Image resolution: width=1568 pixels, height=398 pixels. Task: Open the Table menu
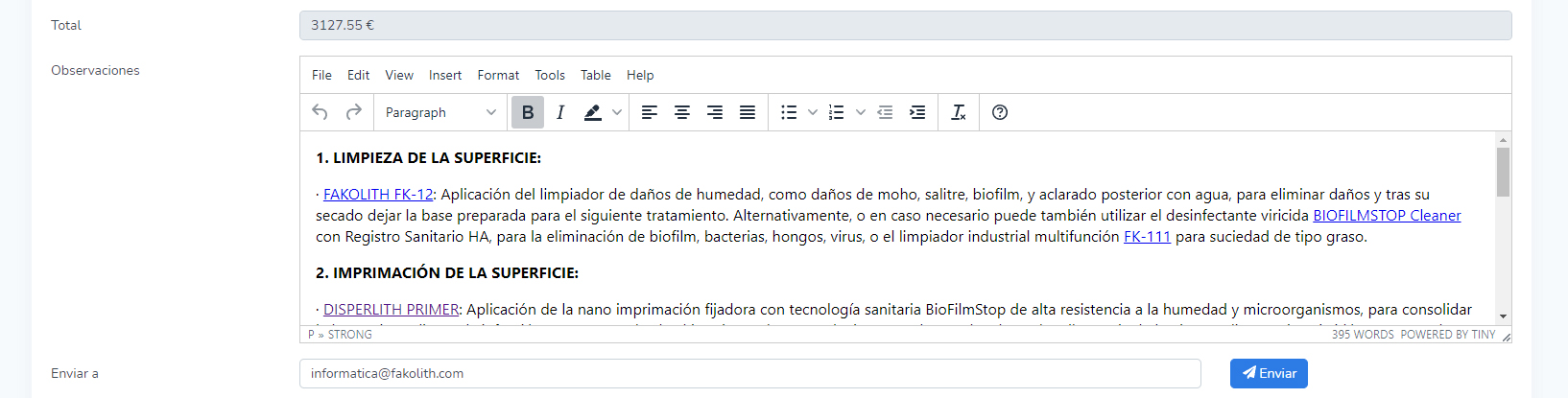[595, 75]
